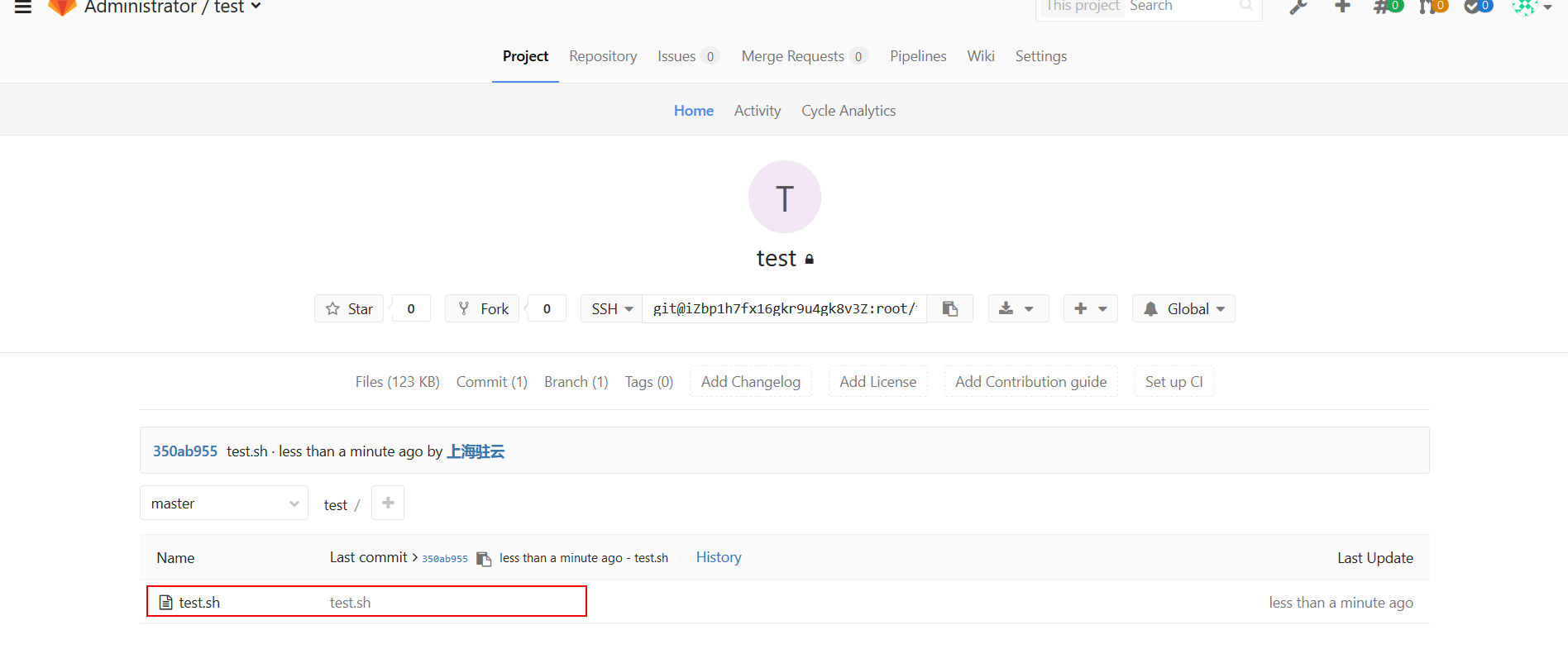Image resolution: width=1568 pixels, height=668 pixels.
Task: Open the download source dropdown
Action: [1018, 308]
